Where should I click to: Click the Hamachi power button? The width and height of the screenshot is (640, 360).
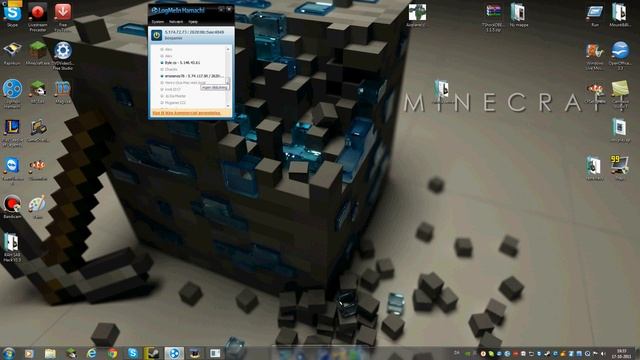(157, 36)
